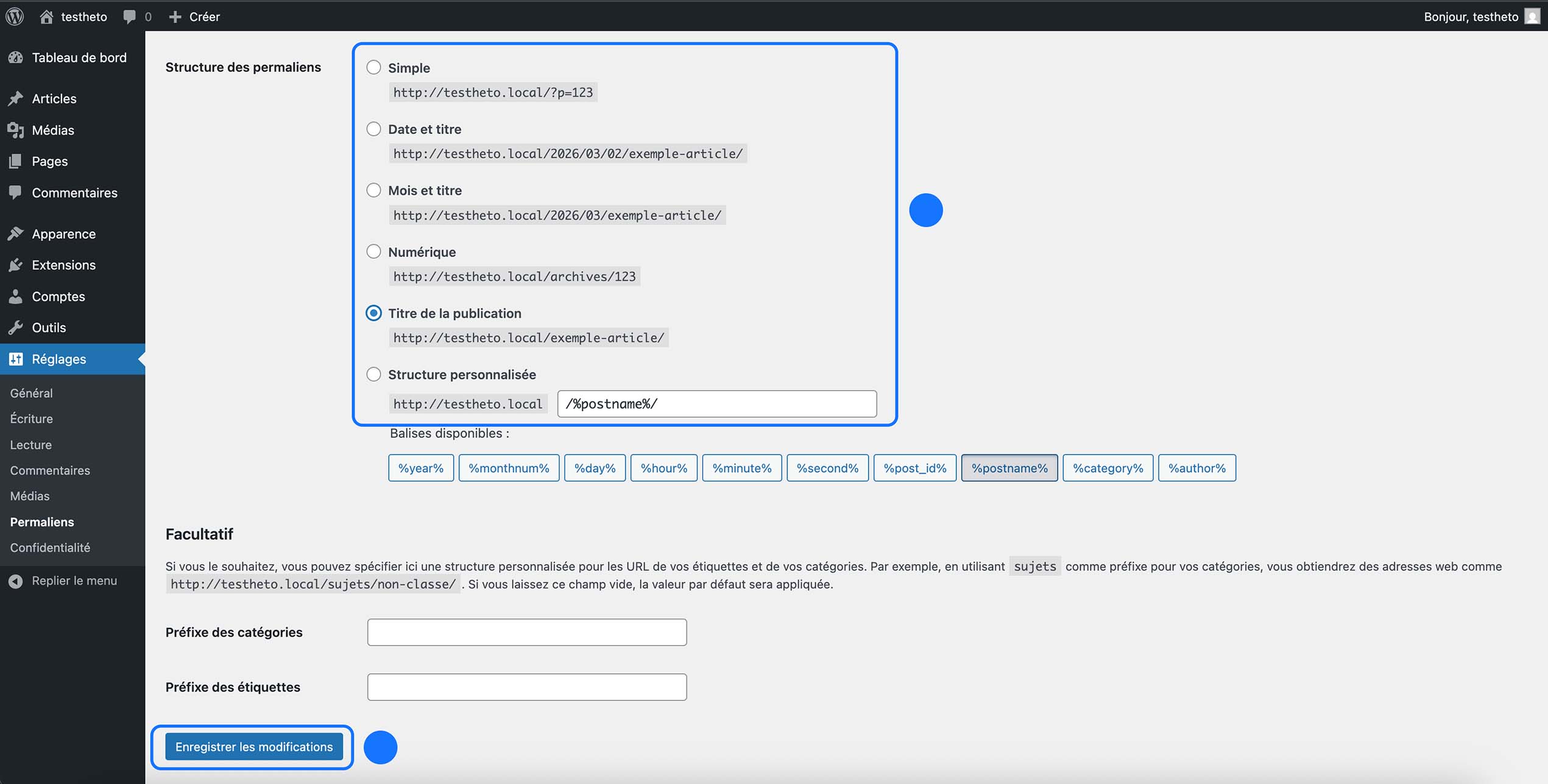The height and width of the screenshot is (784, 1548).
Task: Open comments via the speech bubble icon
Action: click(x=129, y=16)
